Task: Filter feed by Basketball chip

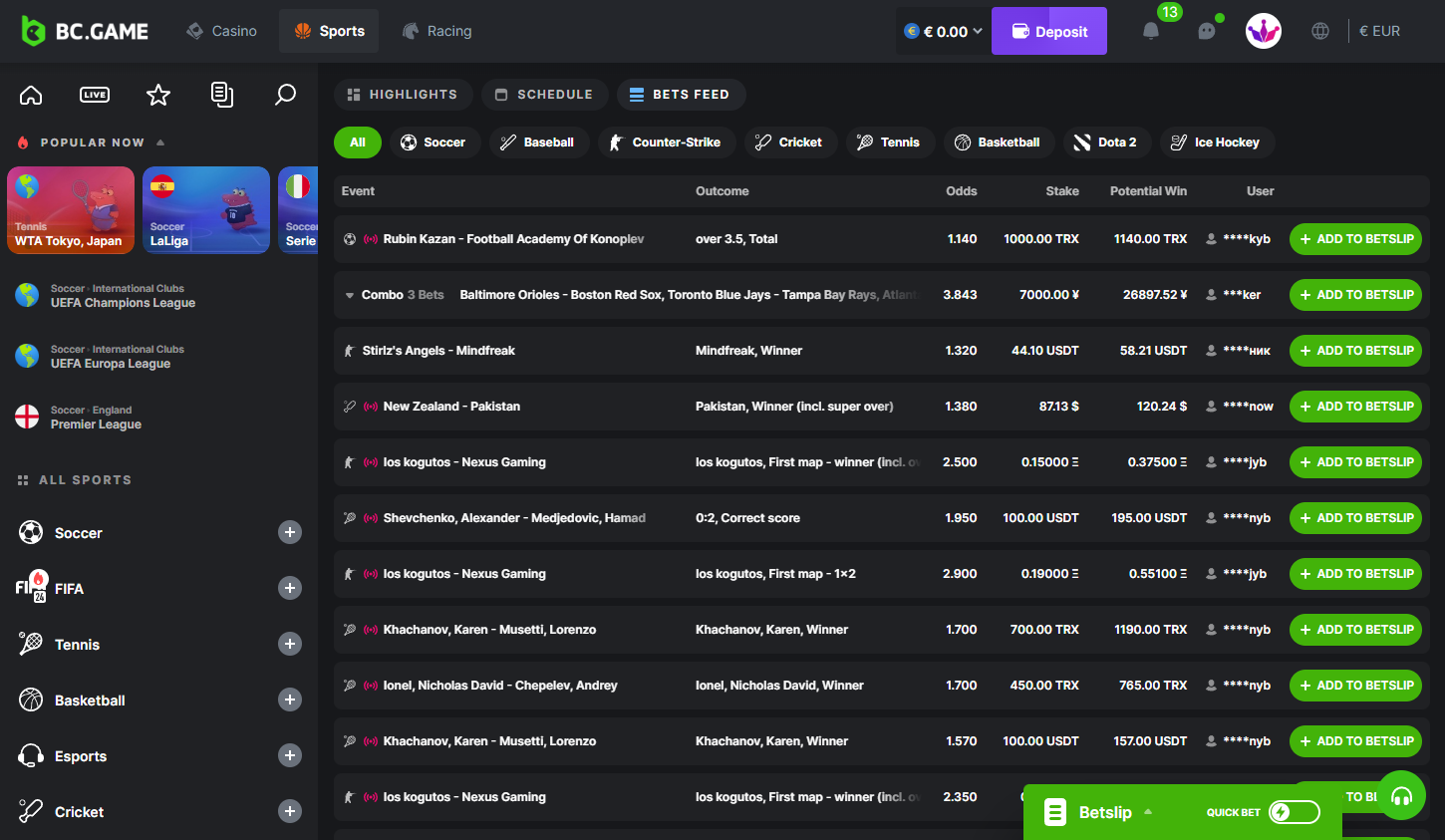Action: pyautogui.click(x=999, y=142)
